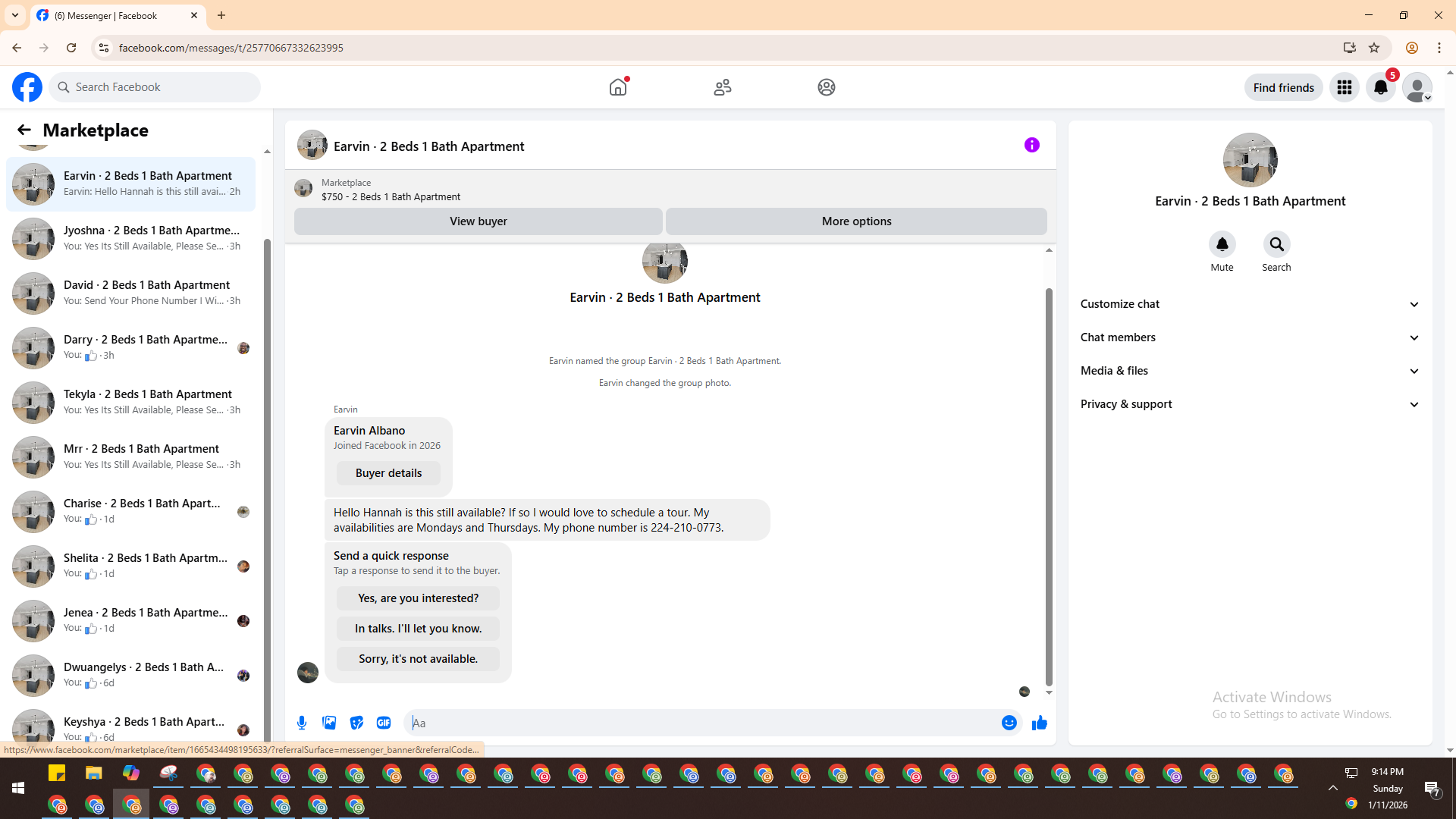Open Darry's apartment conversation
The image size is (1456, 819).
(x=131, y=348)
